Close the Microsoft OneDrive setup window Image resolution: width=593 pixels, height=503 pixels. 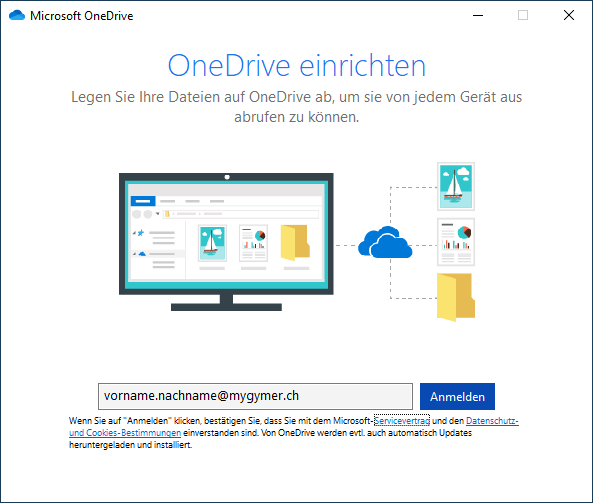click(569, 16)
